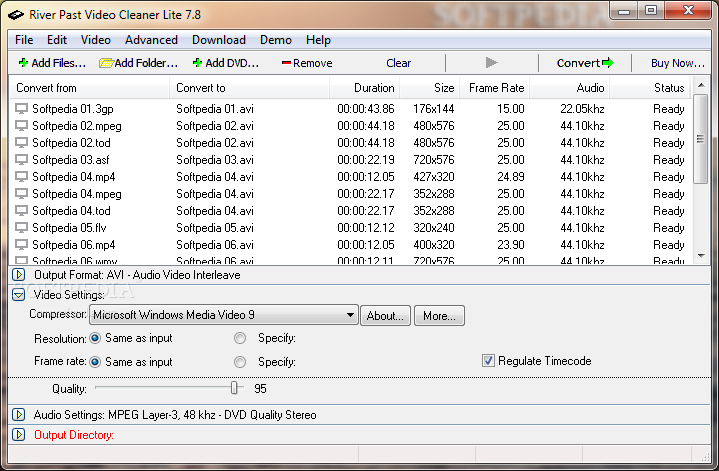The height and width of the screenshot is (471, 719).
Task: Click the file icon of Softpedia 06.mp4
Action: pos(22,244)
